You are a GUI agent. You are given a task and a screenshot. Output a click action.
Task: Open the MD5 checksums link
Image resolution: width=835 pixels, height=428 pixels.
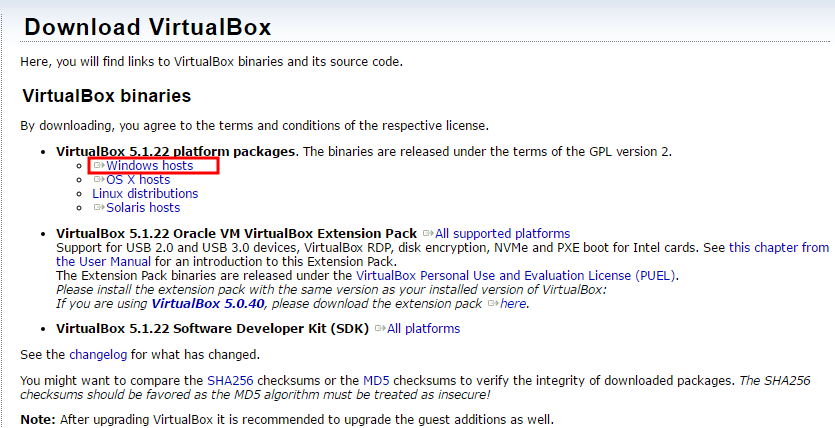pyautogui.click(x=376, y=381)
